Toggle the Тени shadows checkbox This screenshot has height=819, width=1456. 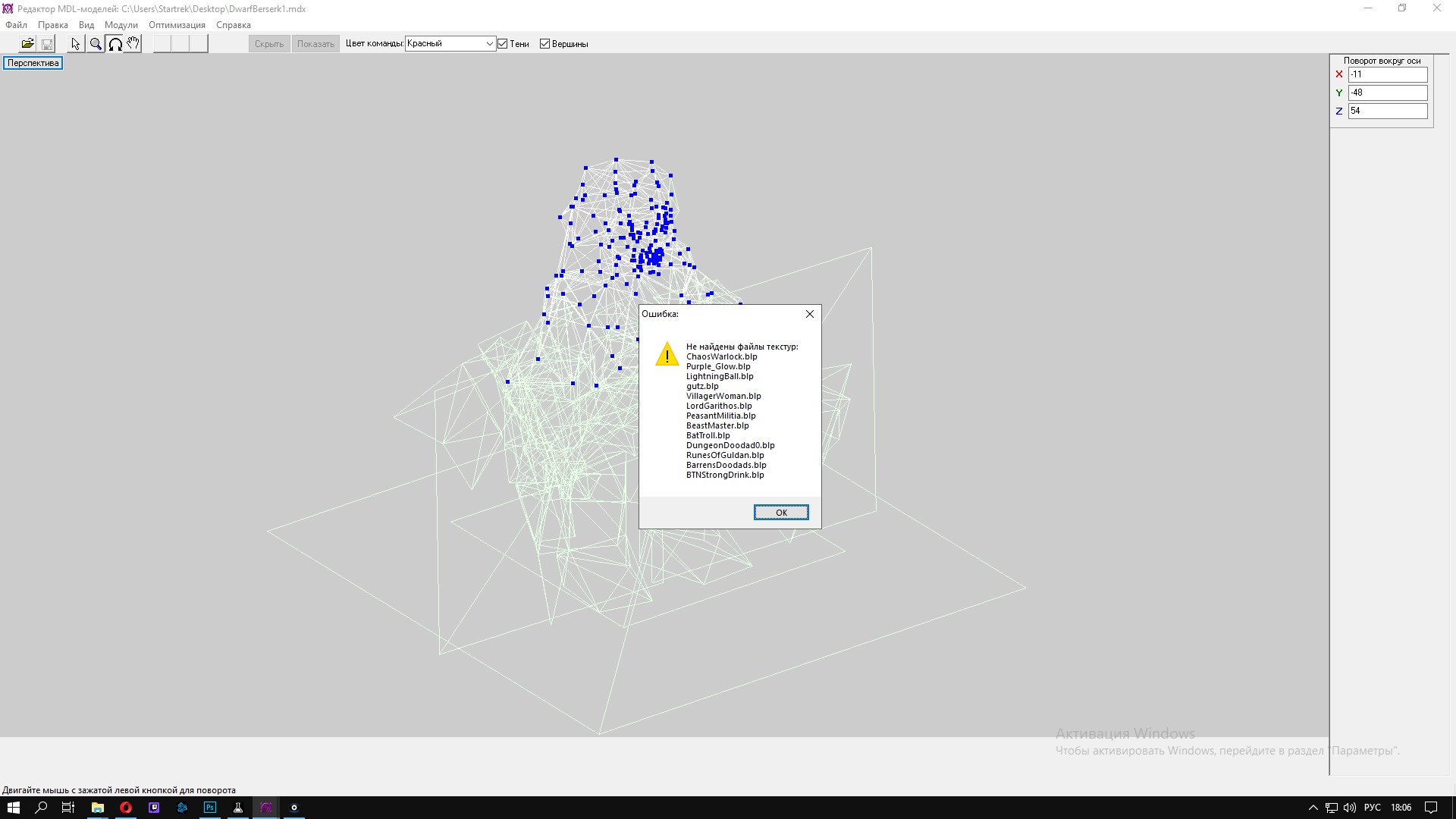(x=503, y=44)
